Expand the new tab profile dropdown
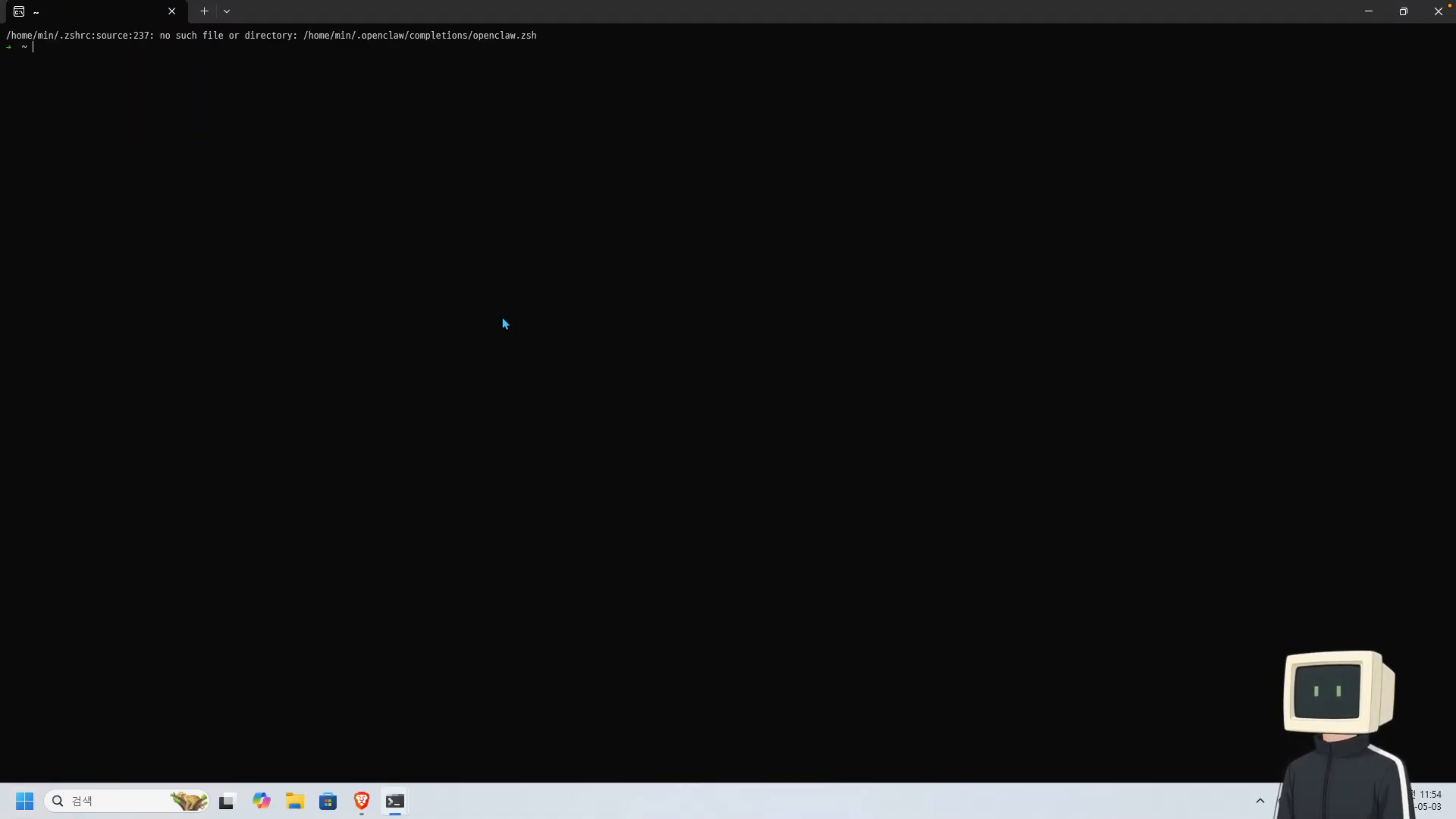The height and width of the screenshot is (819, 1456). pyautogui.click(x=227, y=11)
